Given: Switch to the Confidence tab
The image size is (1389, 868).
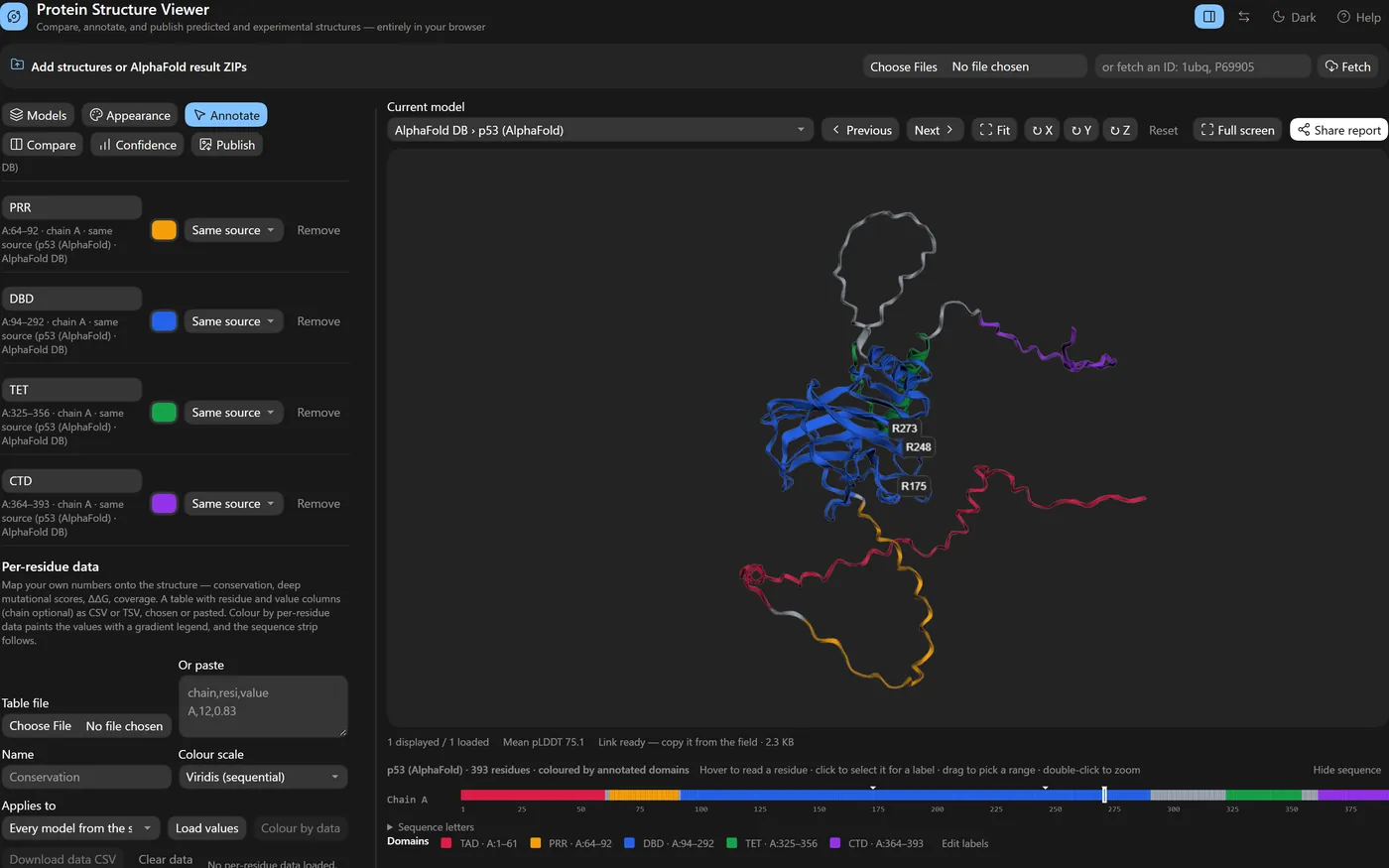Looking at the screenshot, I should point(137,145).
